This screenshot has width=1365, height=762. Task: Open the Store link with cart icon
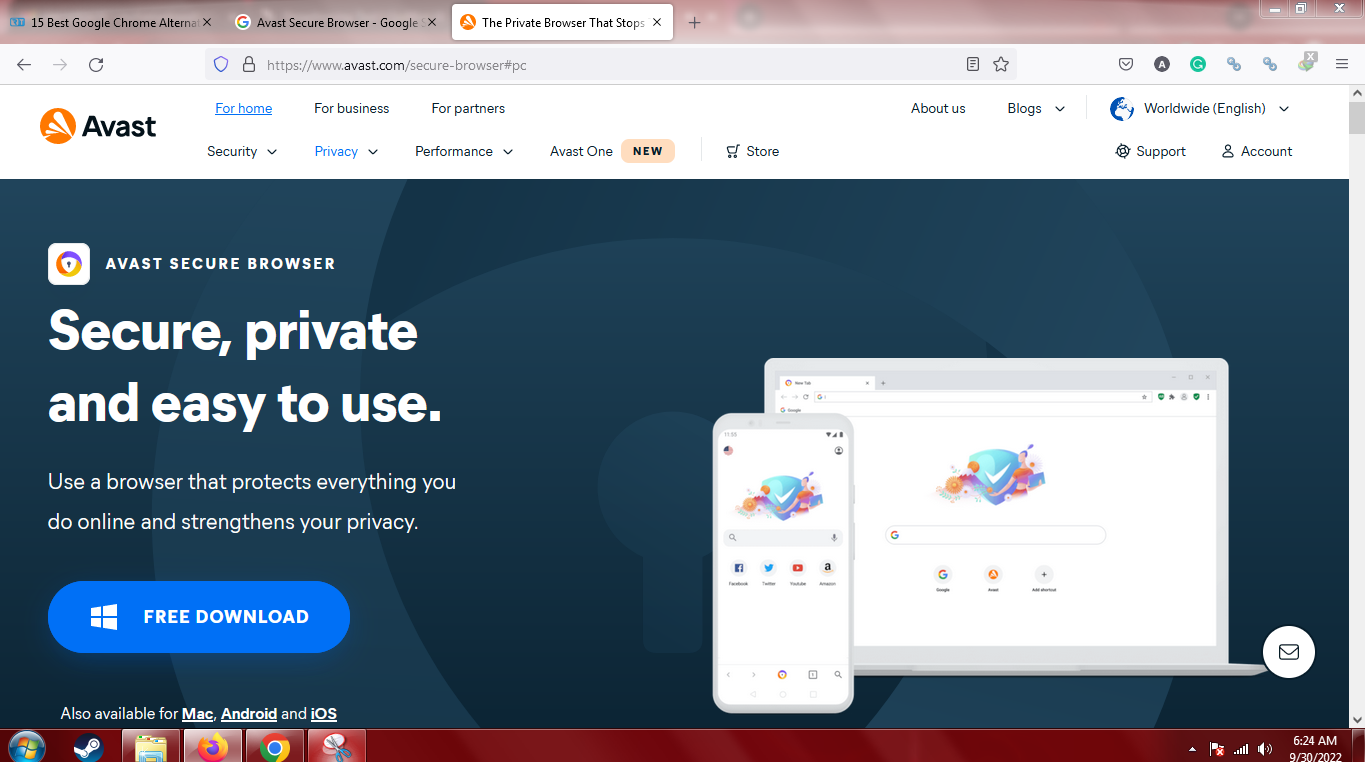click(x=752, y=151)
